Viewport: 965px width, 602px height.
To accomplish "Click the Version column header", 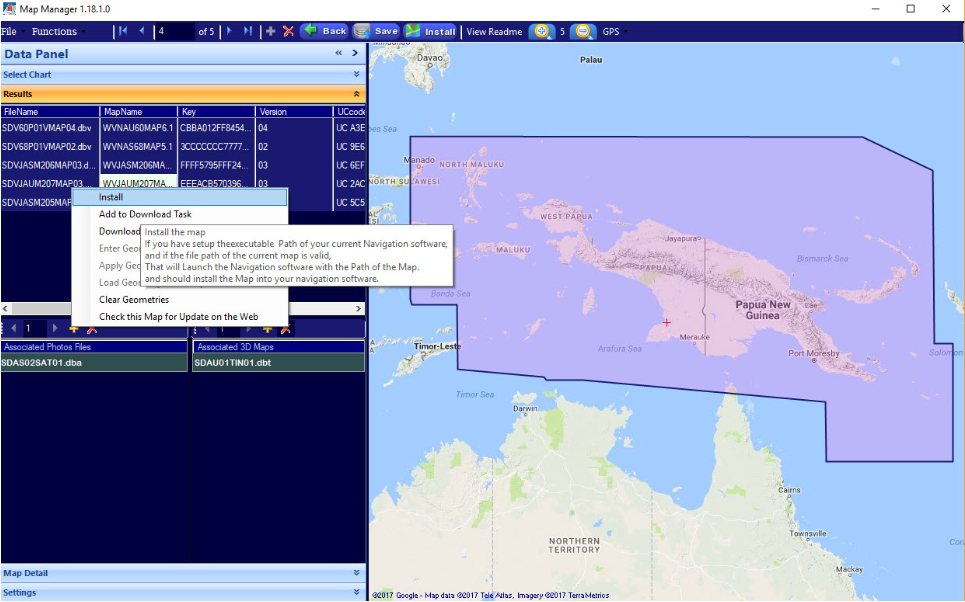I will pos(294,111).
